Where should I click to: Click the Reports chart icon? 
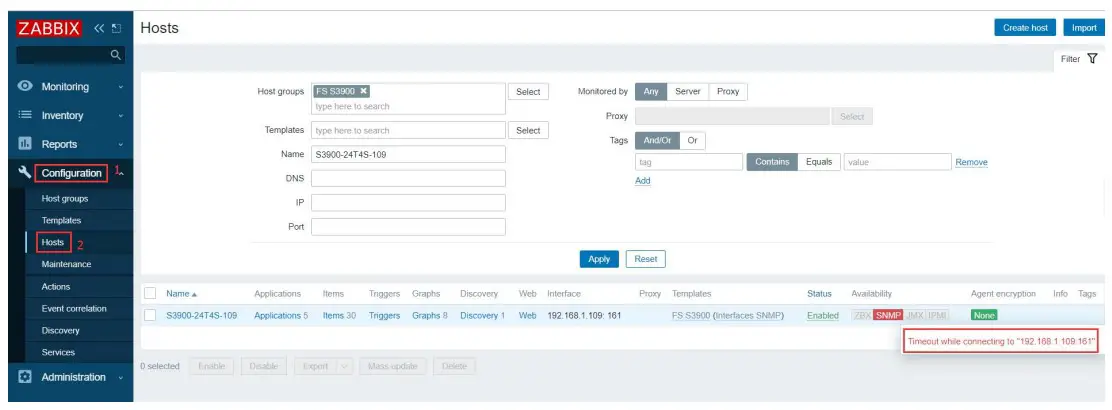click(26, 144)
